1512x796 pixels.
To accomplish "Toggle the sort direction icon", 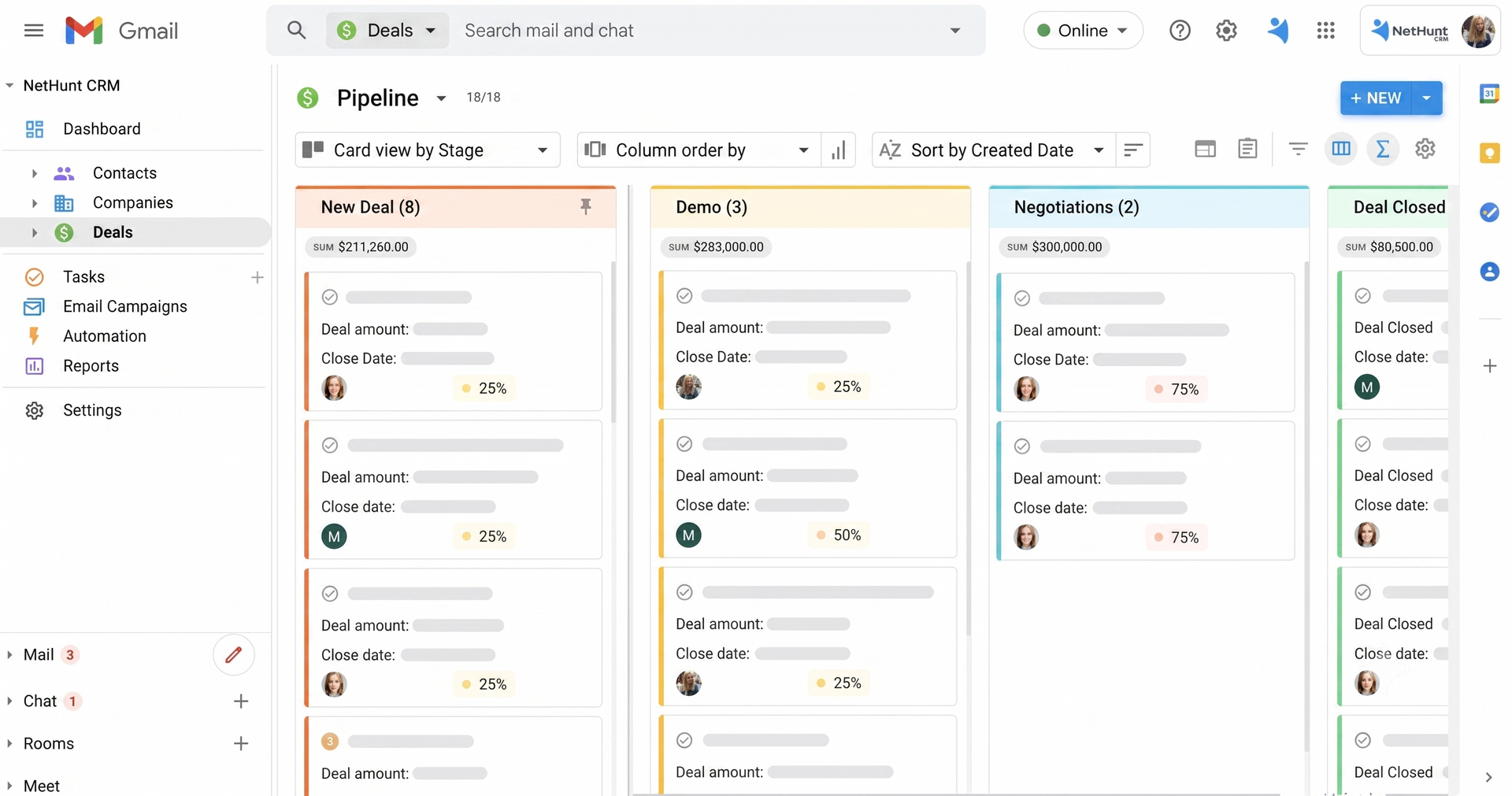I will [1132, 150].
